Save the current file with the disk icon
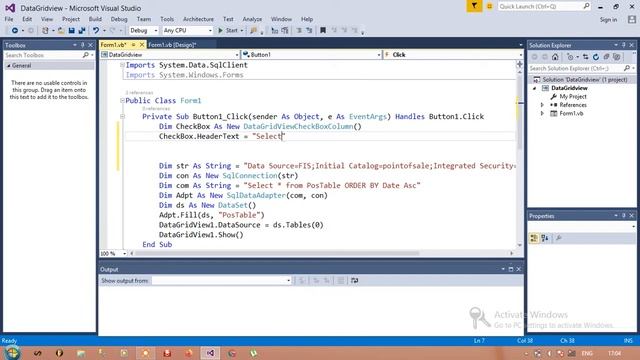640x360 pixels. [x=71, y=31]
